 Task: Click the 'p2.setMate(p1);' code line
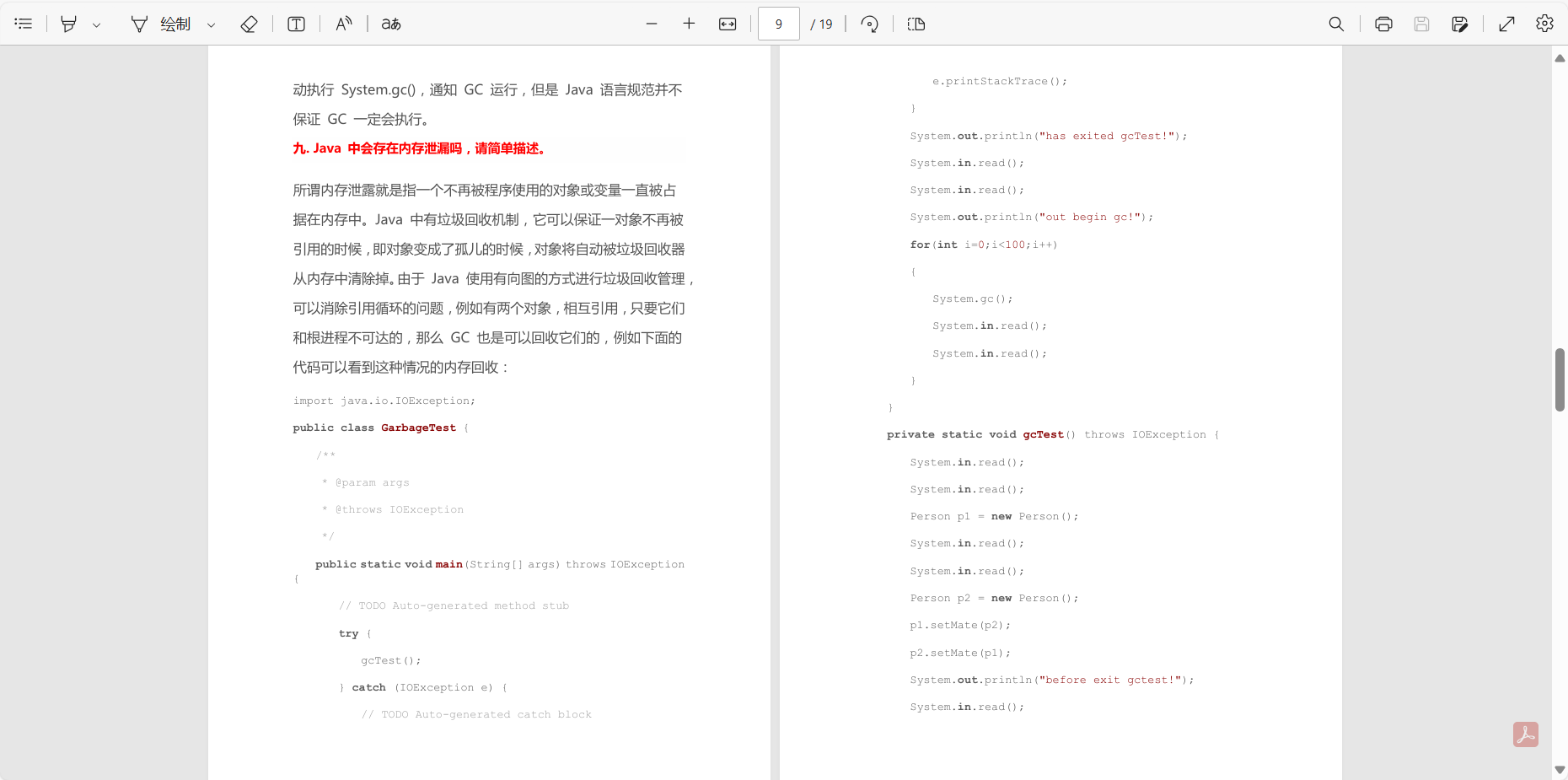coord(960,654)
